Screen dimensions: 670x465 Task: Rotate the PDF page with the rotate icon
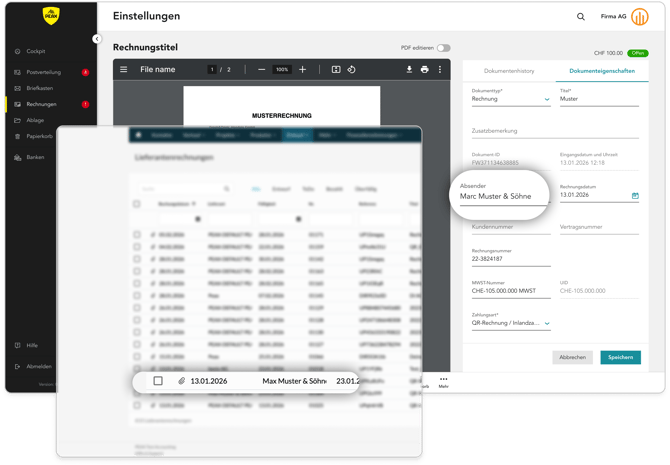[x=351, y=70]
